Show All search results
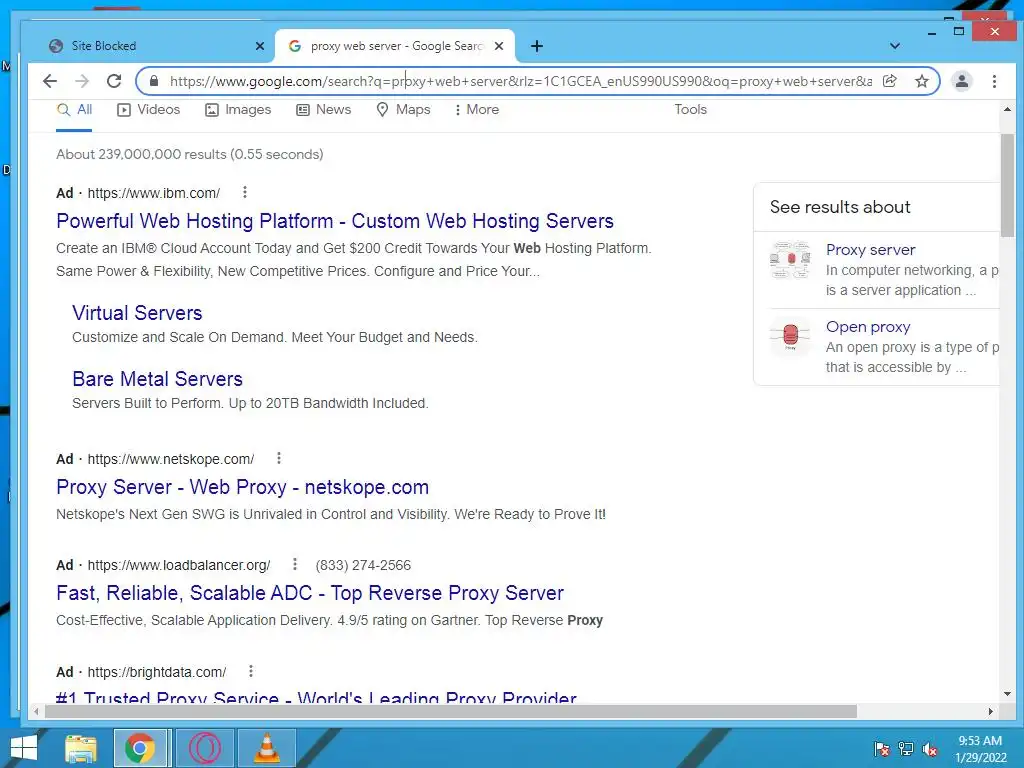 point(74,110)
